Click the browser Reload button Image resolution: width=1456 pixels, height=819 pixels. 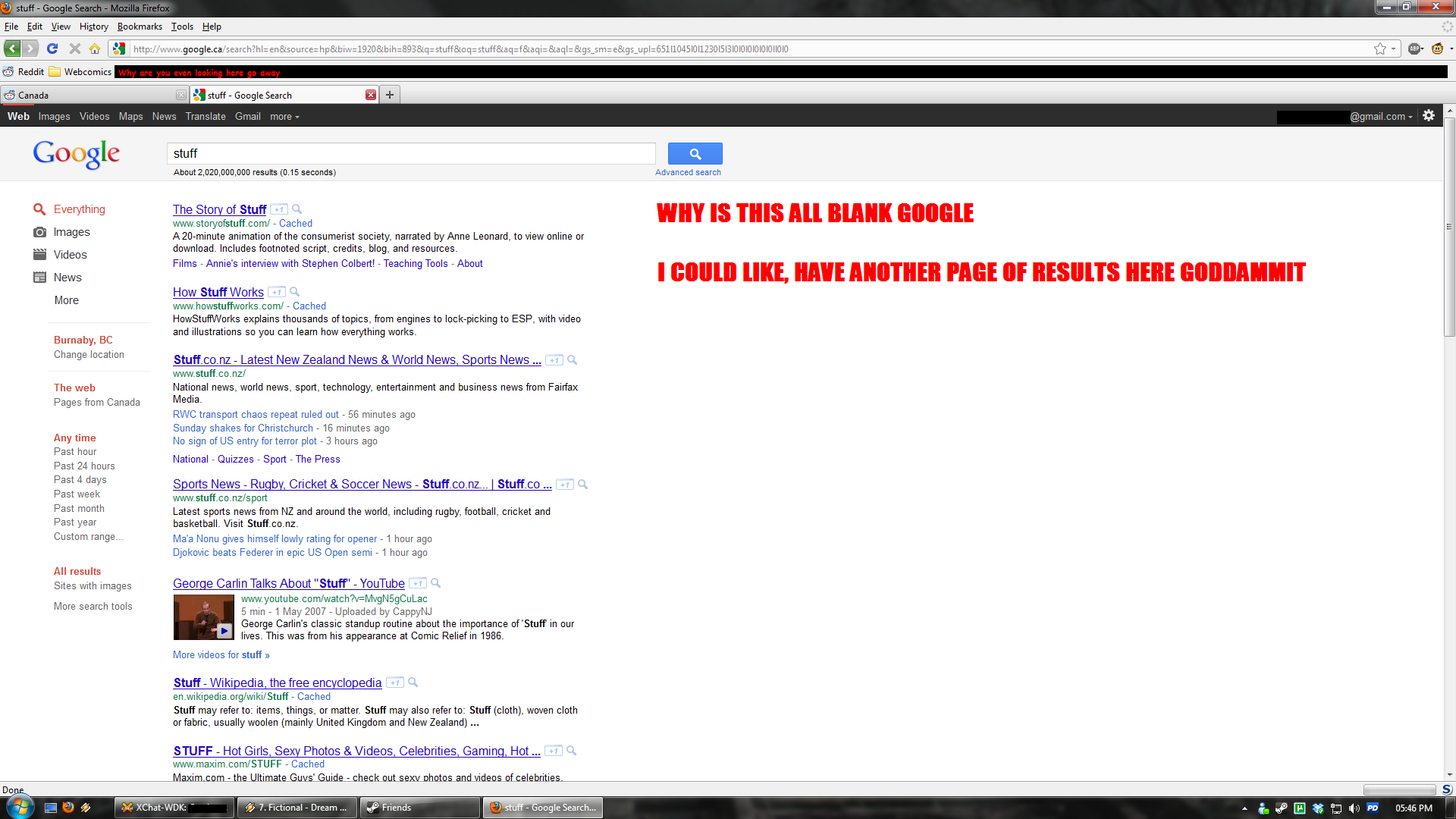(52, 49)
